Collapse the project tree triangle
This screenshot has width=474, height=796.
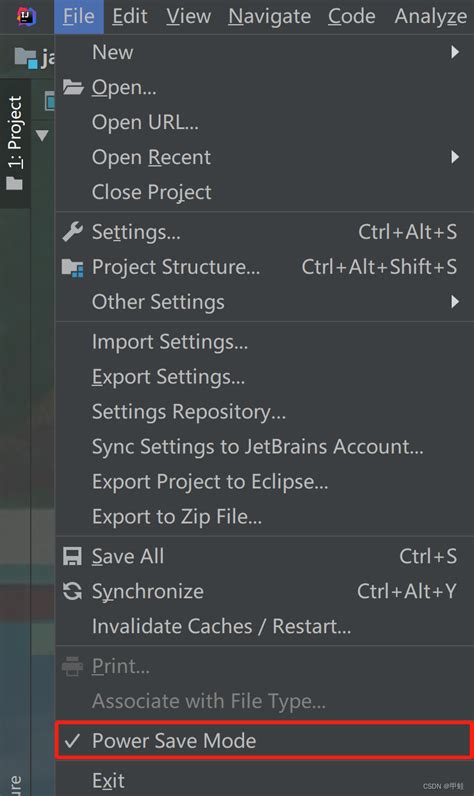click(x=43, y=136)
